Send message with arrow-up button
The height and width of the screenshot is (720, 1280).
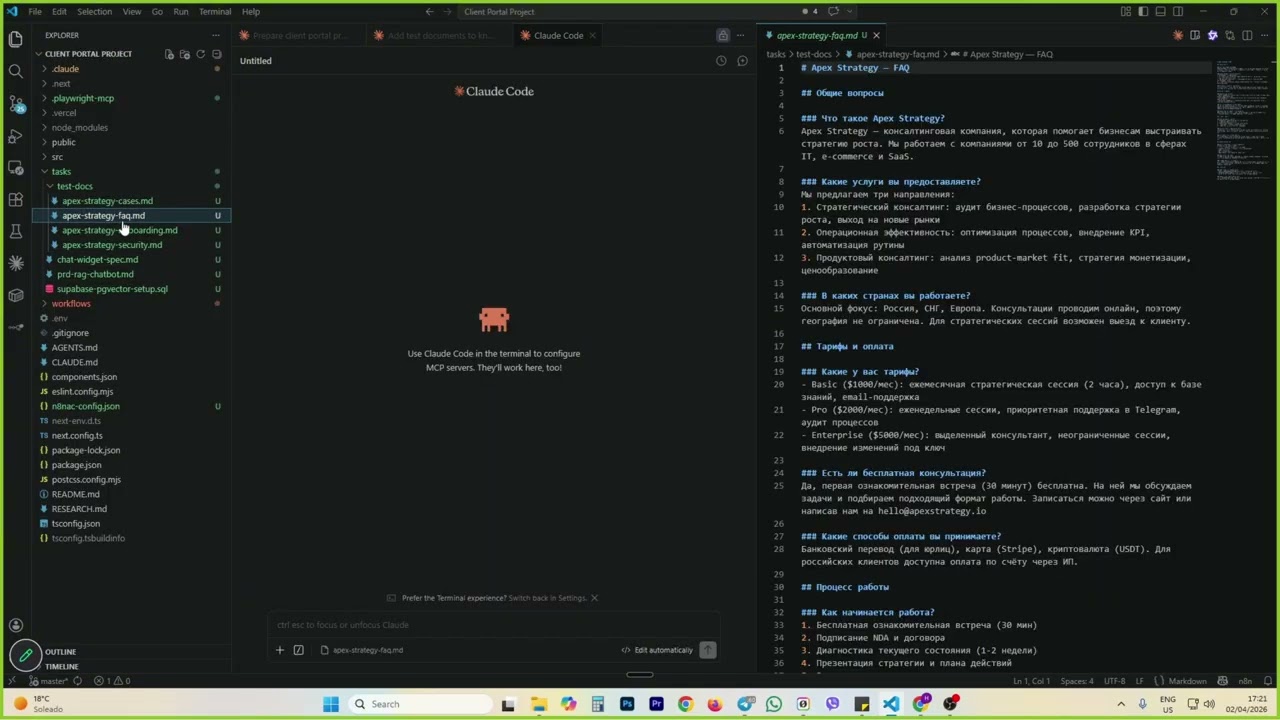click(x=707, y=650)
